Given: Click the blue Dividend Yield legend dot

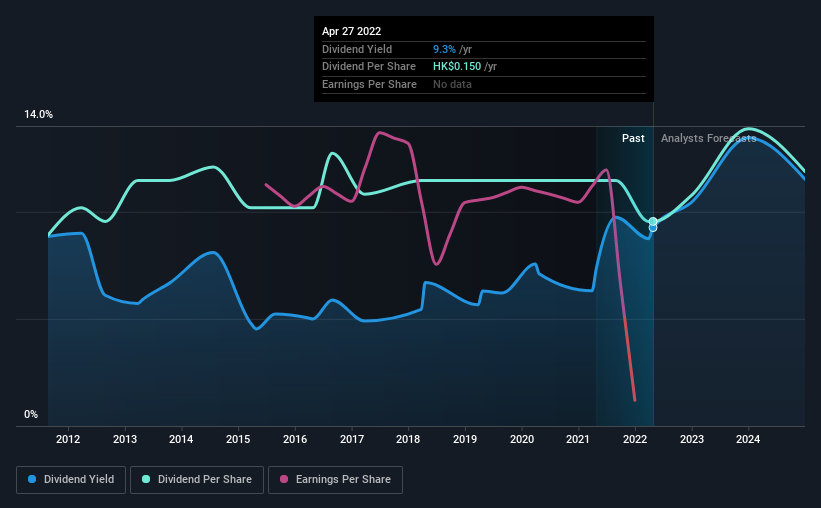Looking at the screenshot, I should point(32,479).
